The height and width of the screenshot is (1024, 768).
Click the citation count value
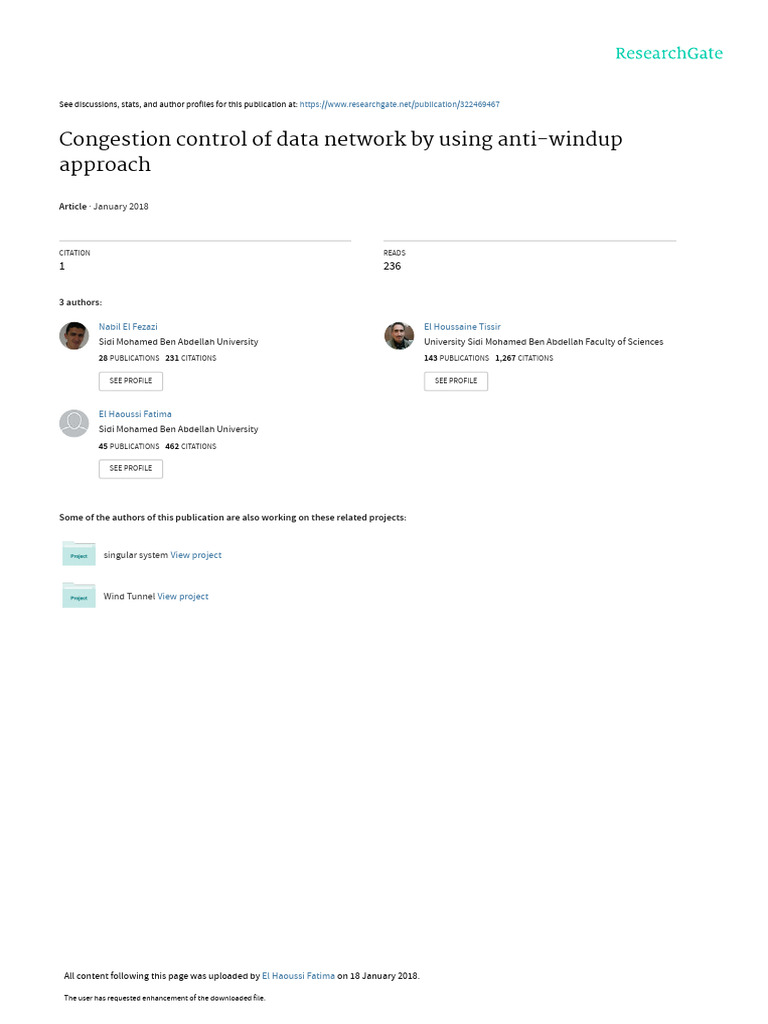(x=62, y=266)
